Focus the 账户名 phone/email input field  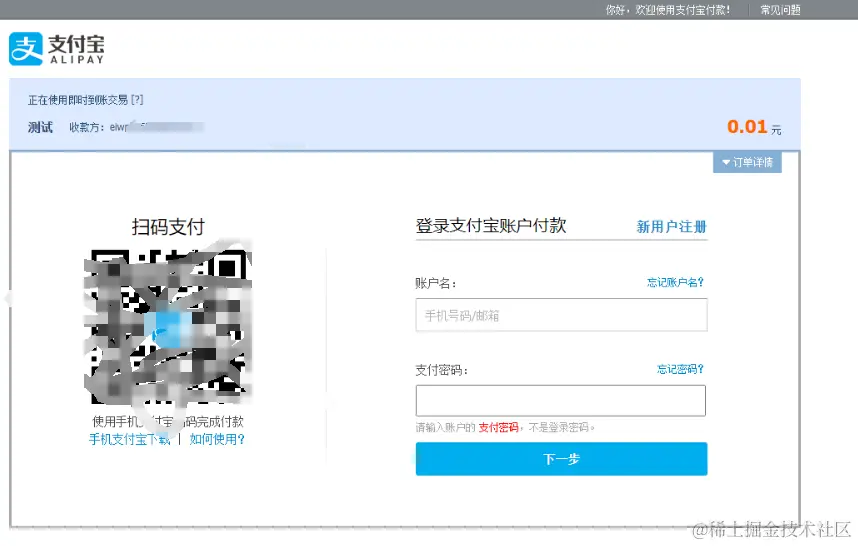click(561, 315)
